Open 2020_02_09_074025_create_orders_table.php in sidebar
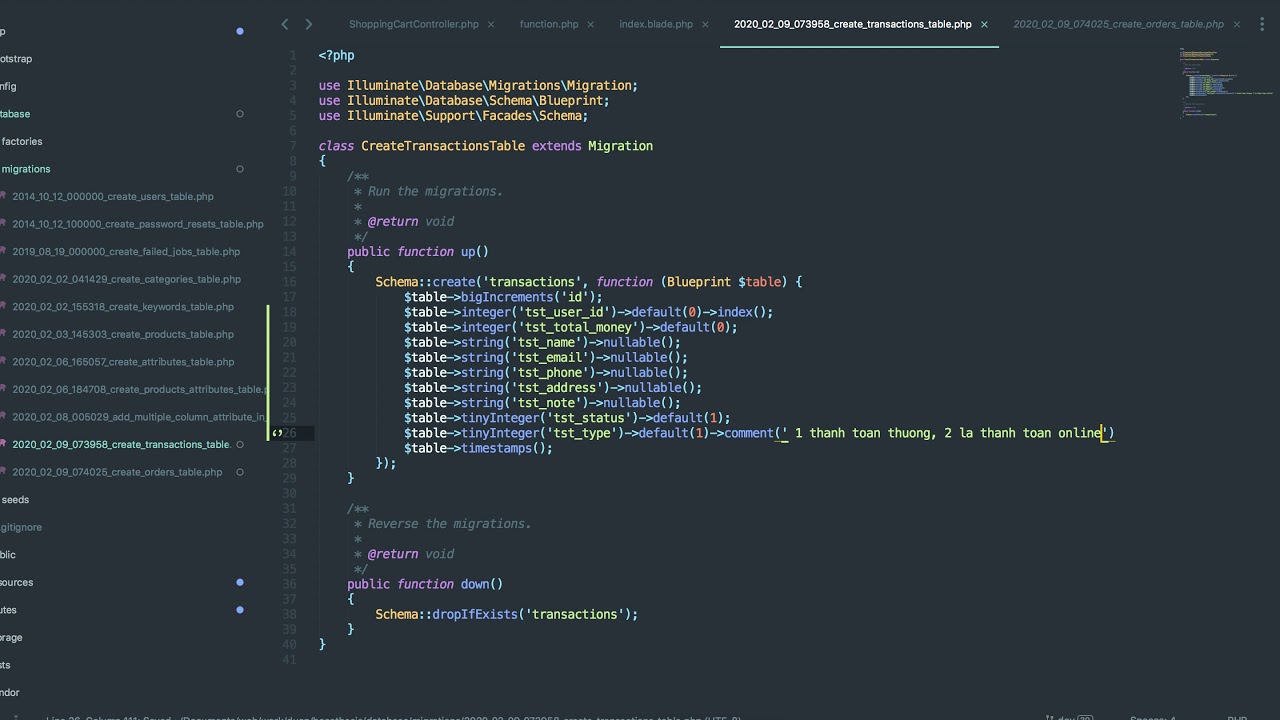 pyautogui.click(x=117, y=472)
